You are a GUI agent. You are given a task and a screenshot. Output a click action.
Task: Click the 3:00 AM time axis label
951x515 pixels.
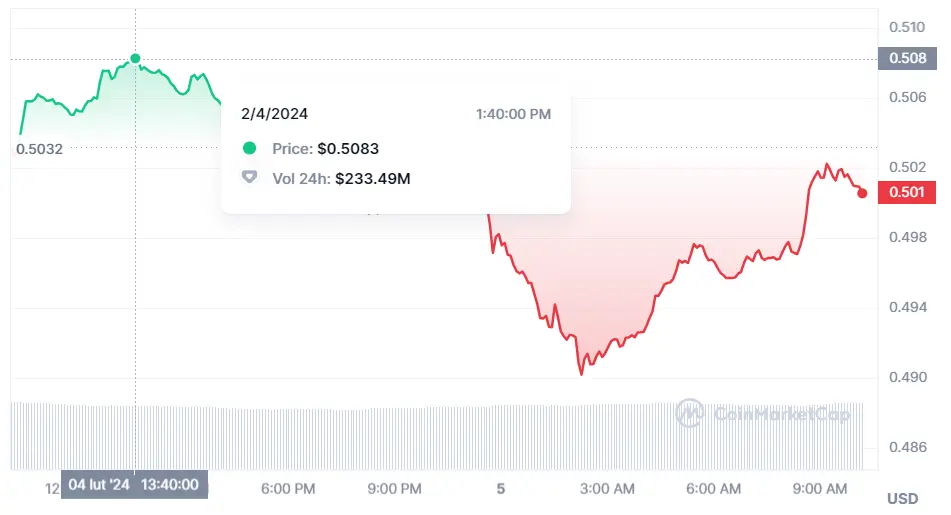pos(607,488)
